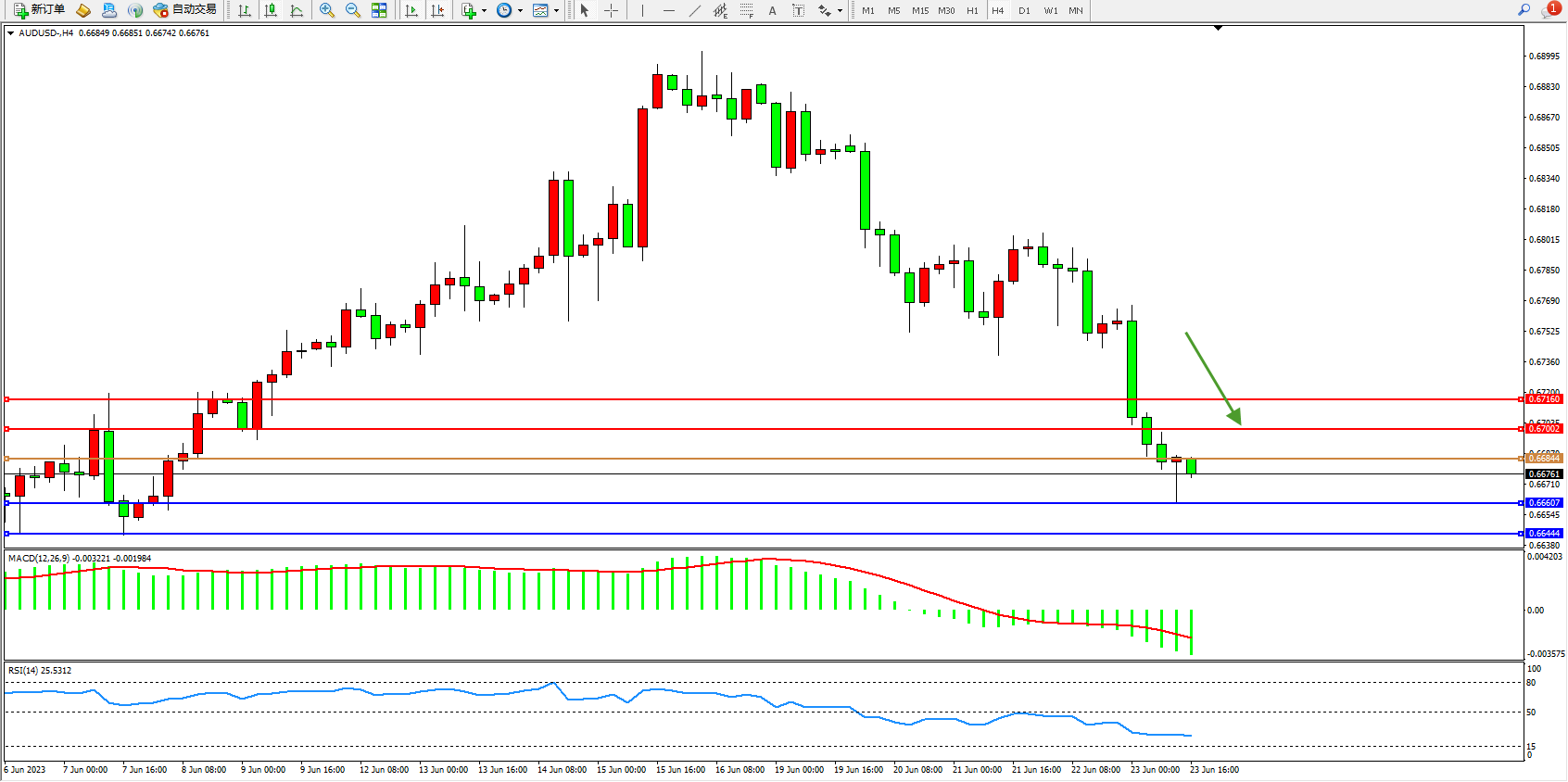Image resolution: width=1568 pixels, height=782 pixels.
Task: Toggle chart shift button
Action: point(437,10)
